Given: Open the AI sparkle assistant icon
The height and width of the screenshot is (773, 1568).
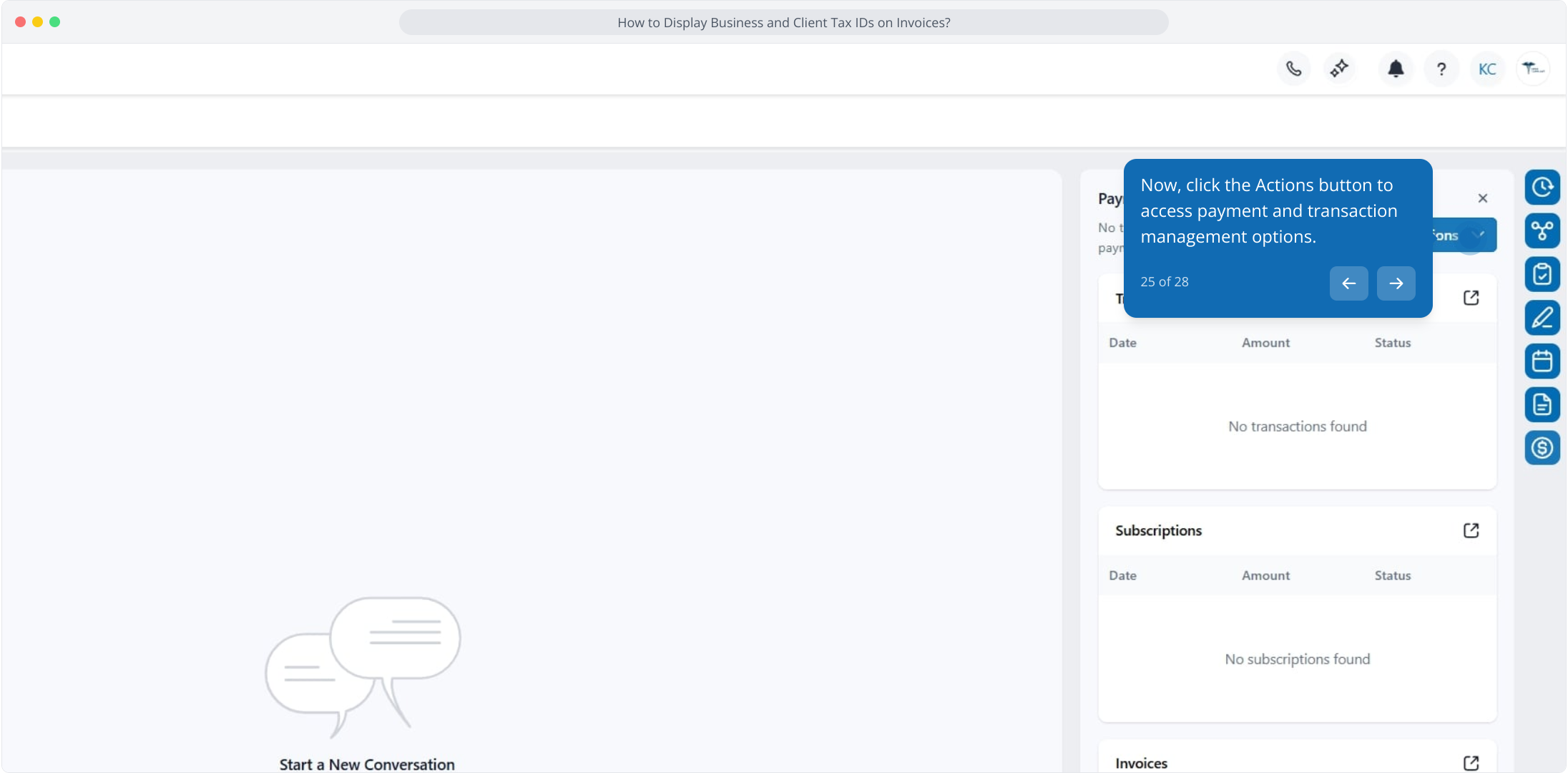Looking at the screenshot, I should click(x=1339, y=69).
